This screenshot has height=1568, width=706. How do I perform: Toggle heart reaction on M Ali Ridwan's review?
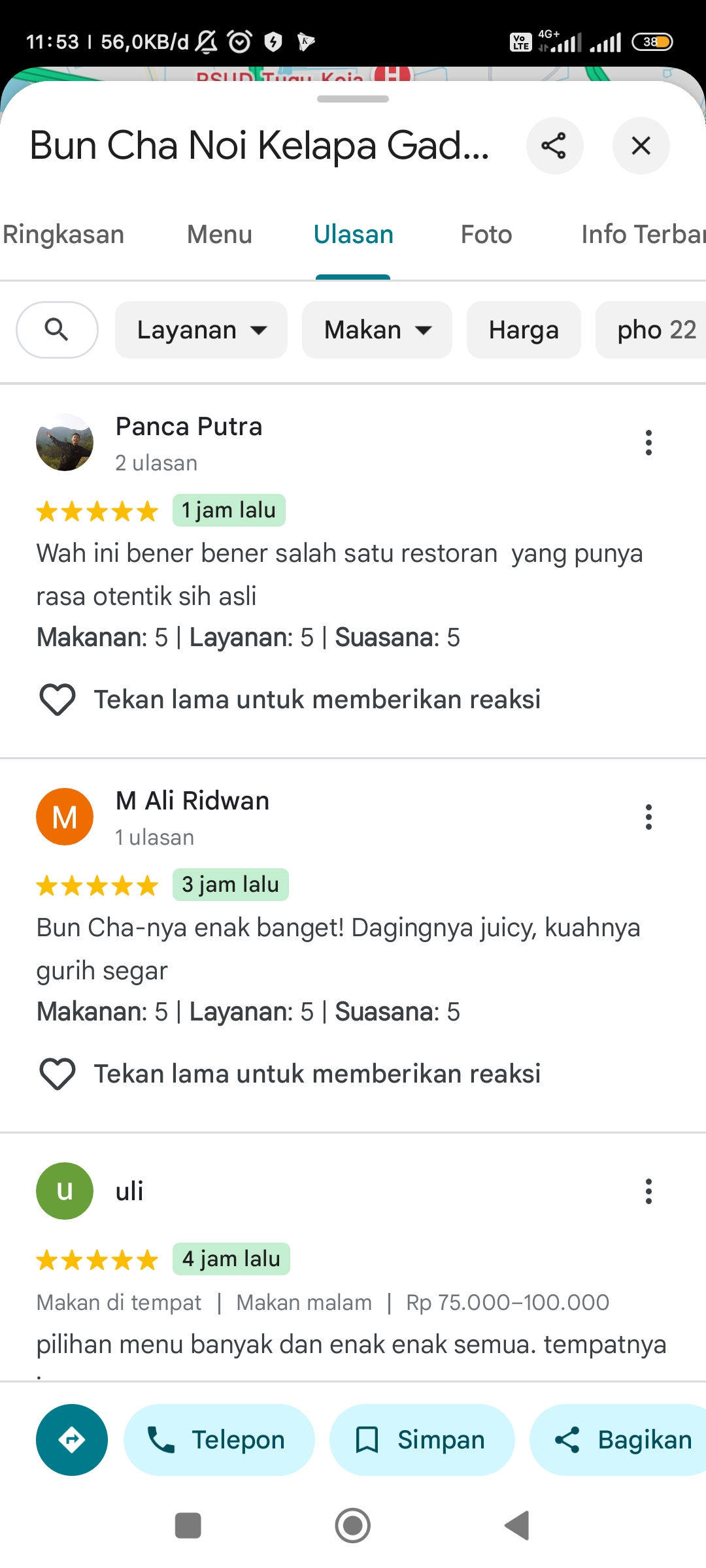58,1074
